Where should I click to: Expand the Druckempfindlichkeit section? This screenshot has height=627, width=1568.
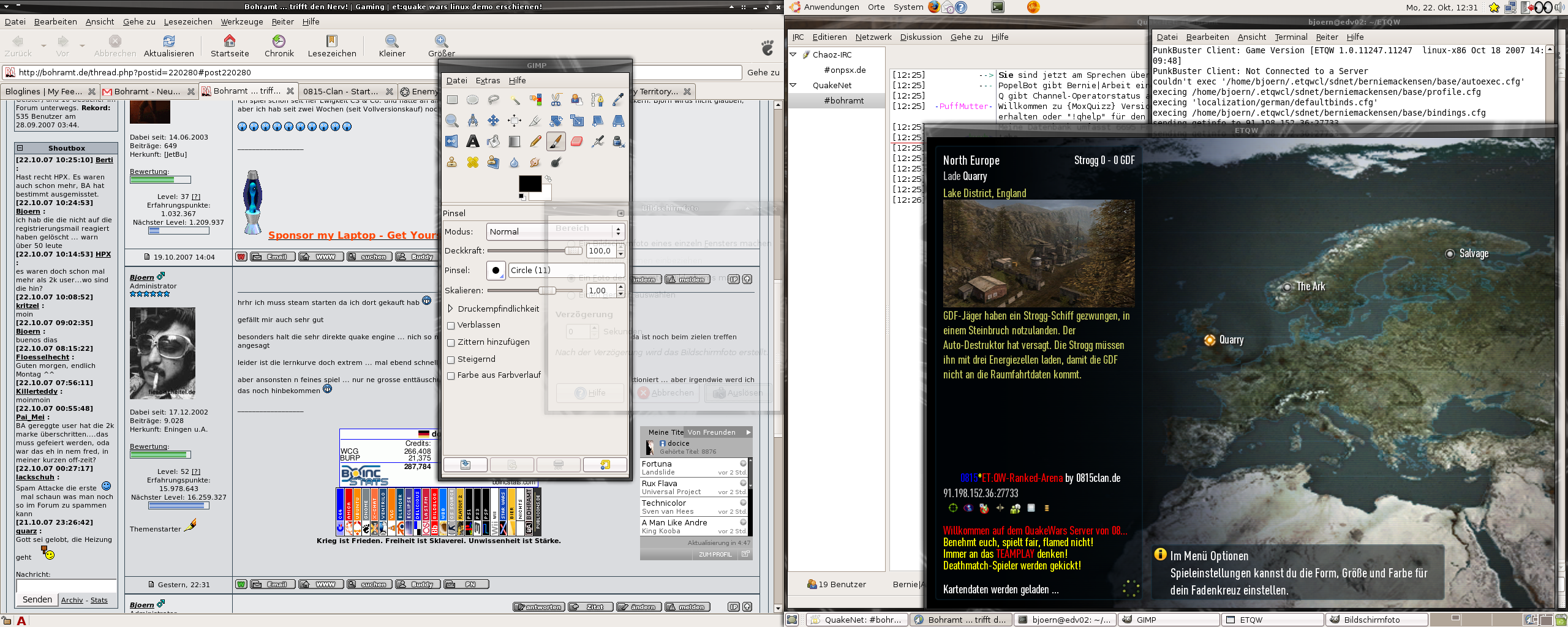coord(450,309)
